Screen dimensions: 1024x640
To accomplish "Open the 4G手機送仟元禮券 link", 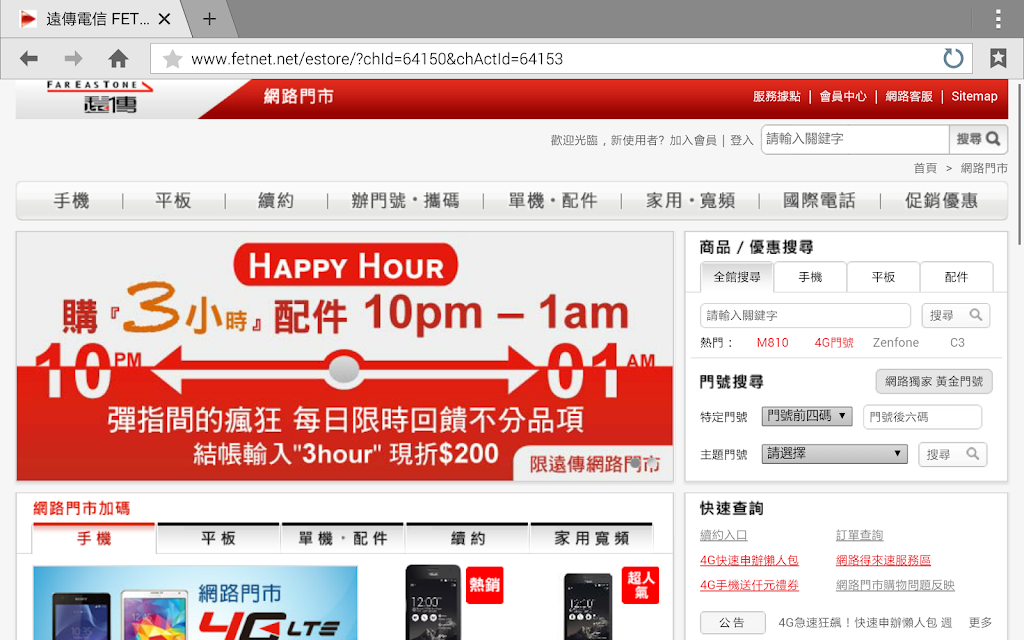I will [x=749, y=586].
